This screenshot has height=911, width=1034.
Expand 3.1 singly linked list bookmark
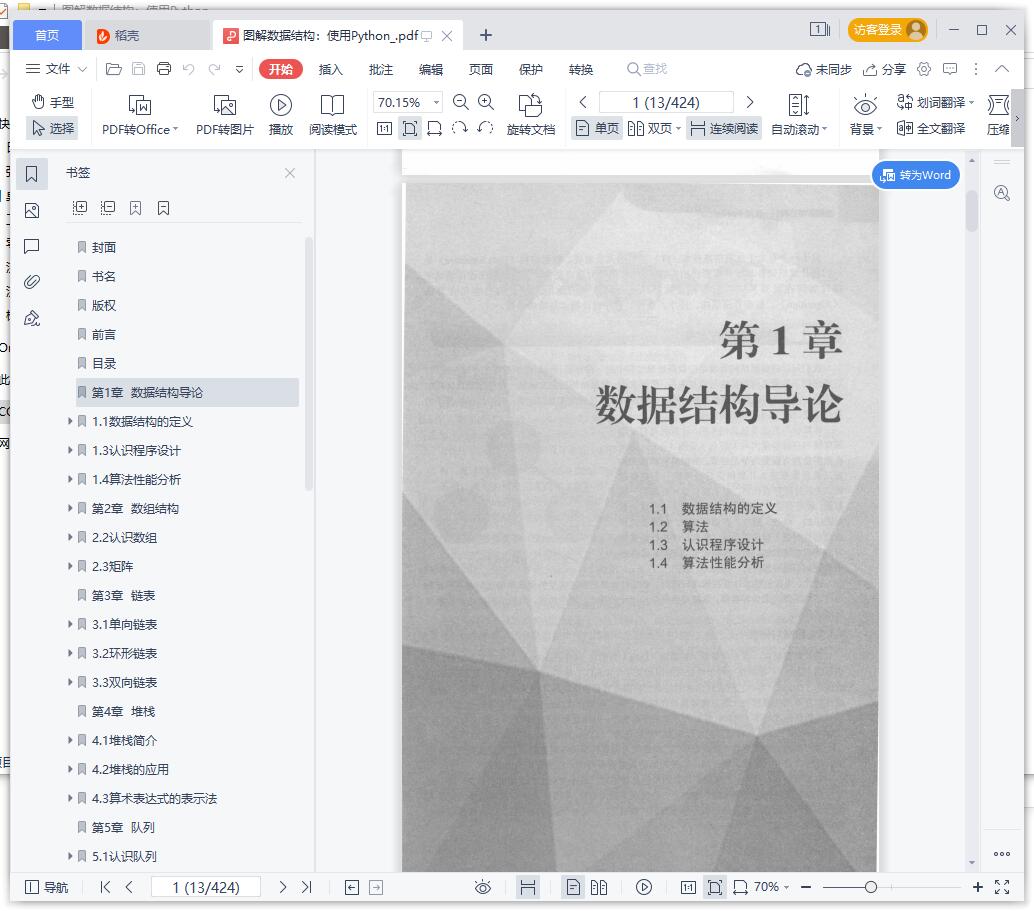pos(70,624)
